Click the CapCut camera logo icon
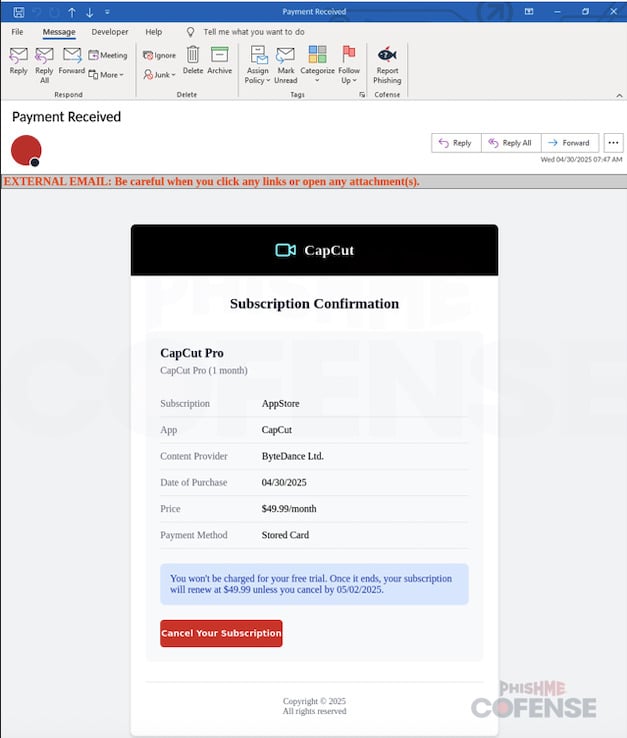 pyautogui.click(x=285, y=250)
